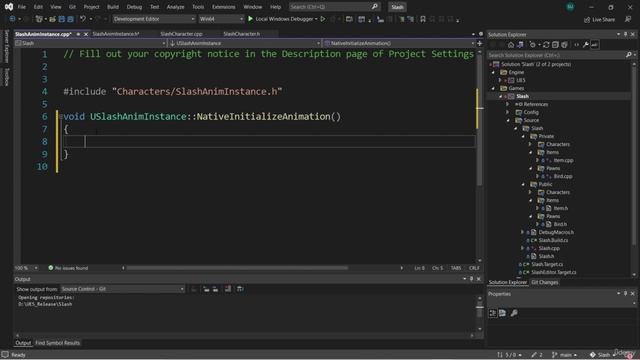The height and width of the screenshot is (360, 640).
Task: Open the 100 % zoom level dropdown
Action: 27,268
